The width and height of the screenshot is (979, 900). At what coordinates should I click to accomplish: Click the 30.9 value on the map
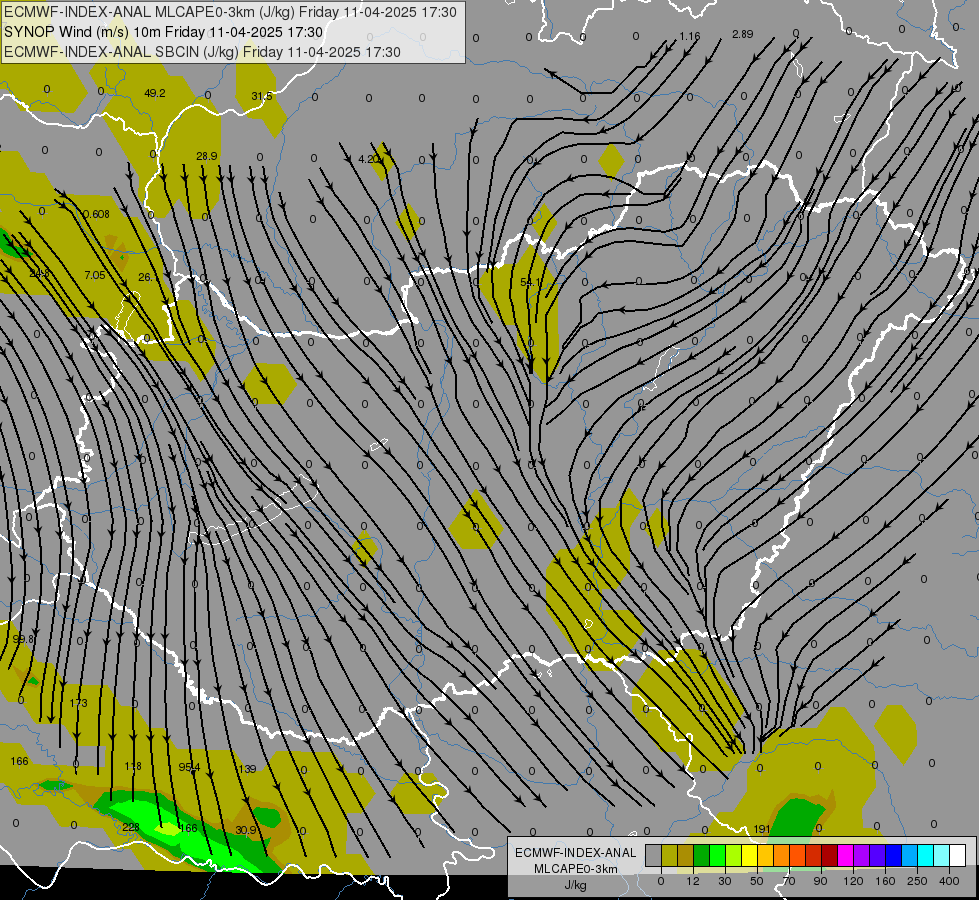click(x=246, y=830)
